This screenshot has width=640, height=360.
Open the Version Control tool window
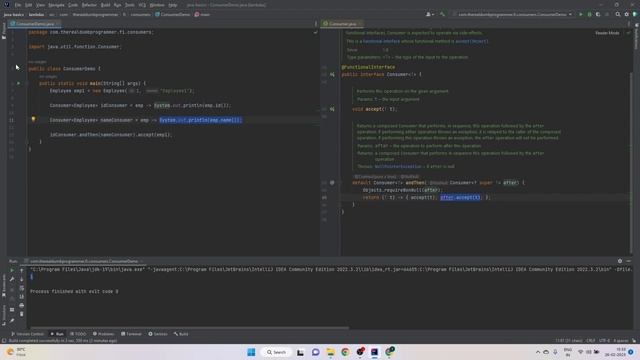tap(27, 334)
